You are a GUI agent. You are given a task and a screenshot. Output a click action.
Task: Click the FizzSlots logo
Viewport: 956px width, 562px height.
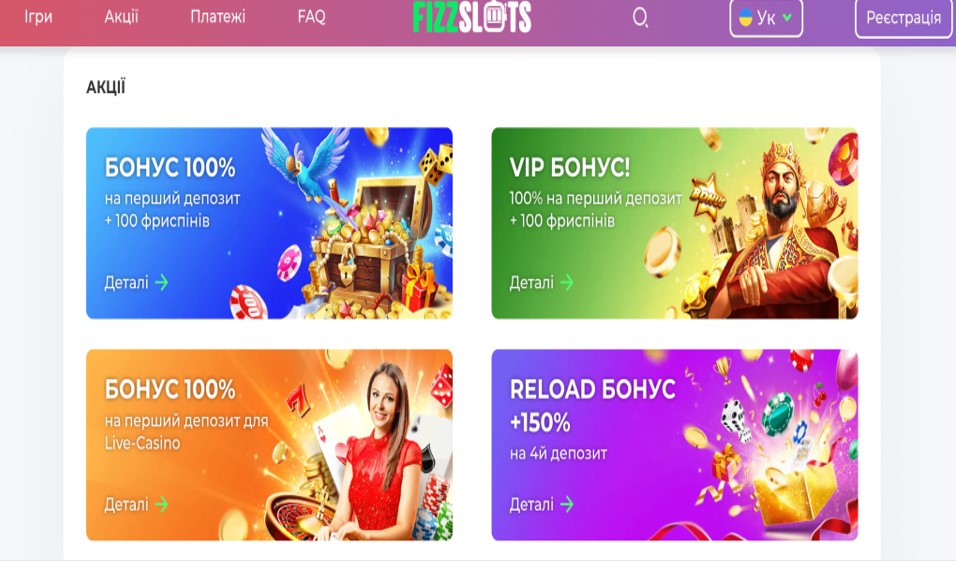(x=472, y=16)
